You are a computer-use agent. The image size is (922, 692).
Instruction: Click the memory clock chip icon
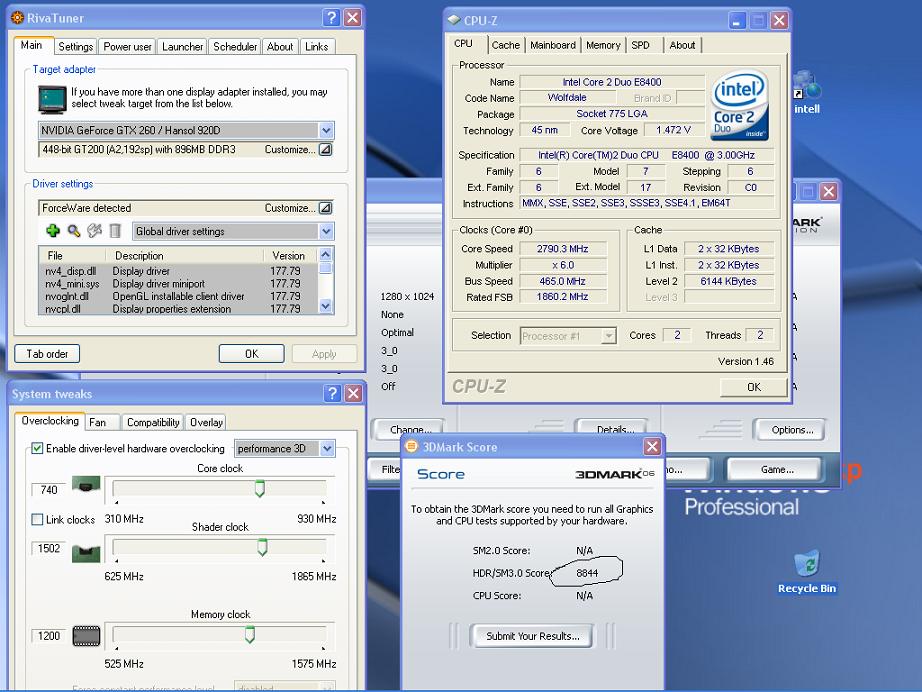tap(87, 635)
